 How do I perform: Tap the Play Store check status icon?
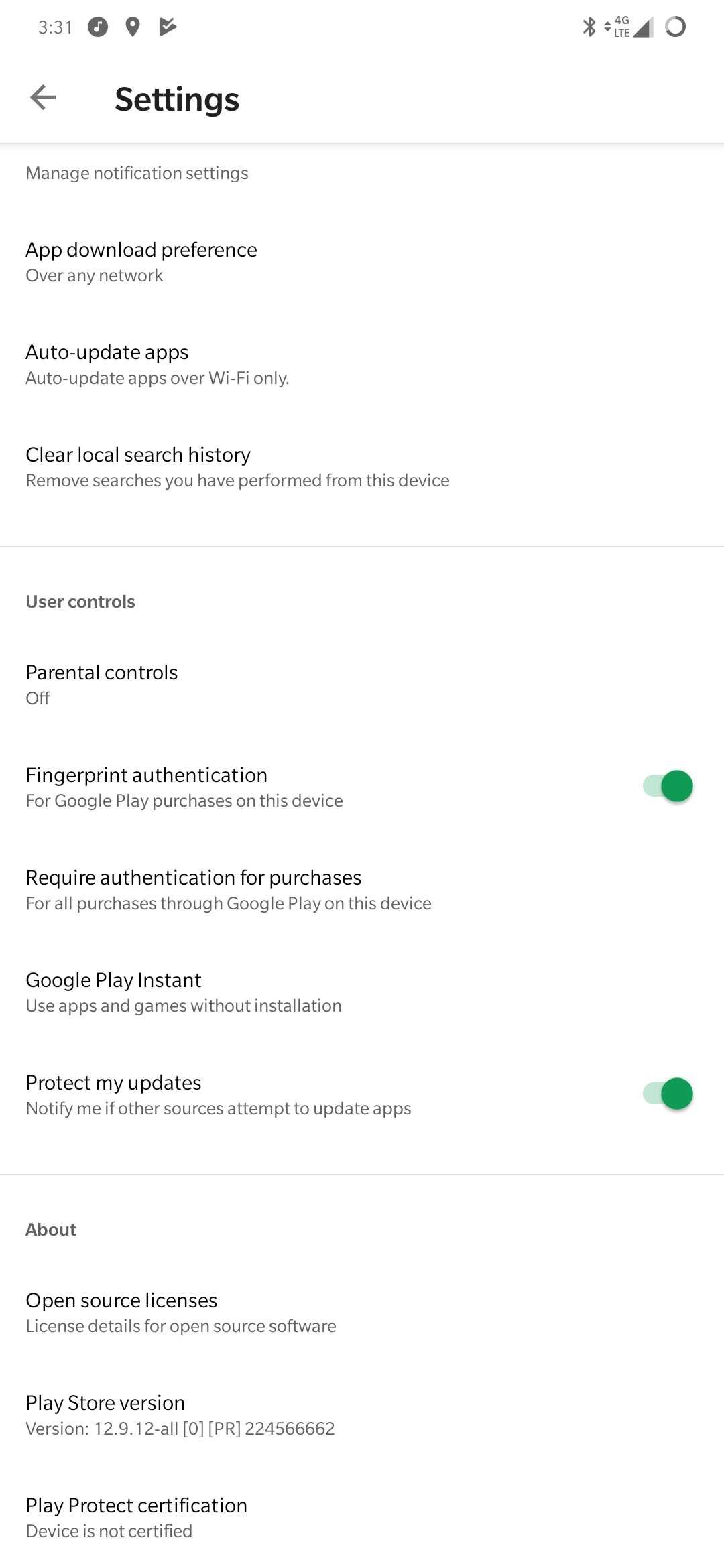tap(168, 27)
